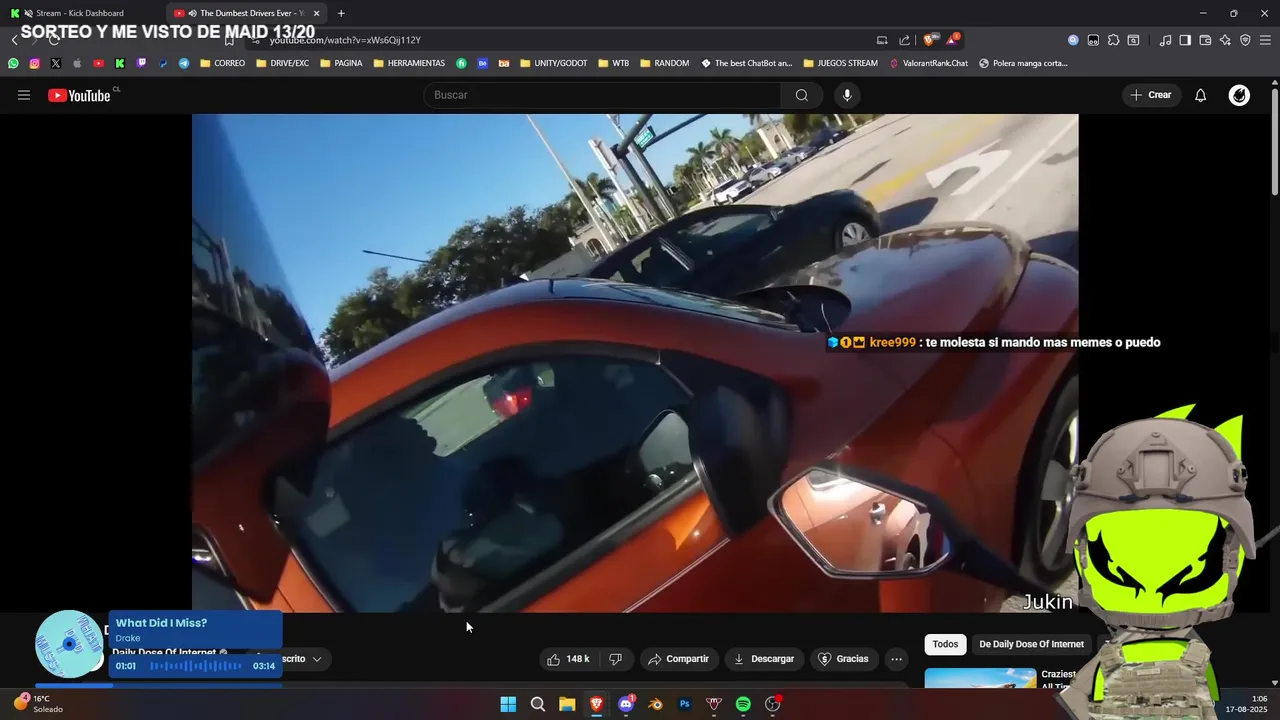Open Spotify from the Windows taskbar
The width and height of the screenshot is (1280, 720).
743,704
